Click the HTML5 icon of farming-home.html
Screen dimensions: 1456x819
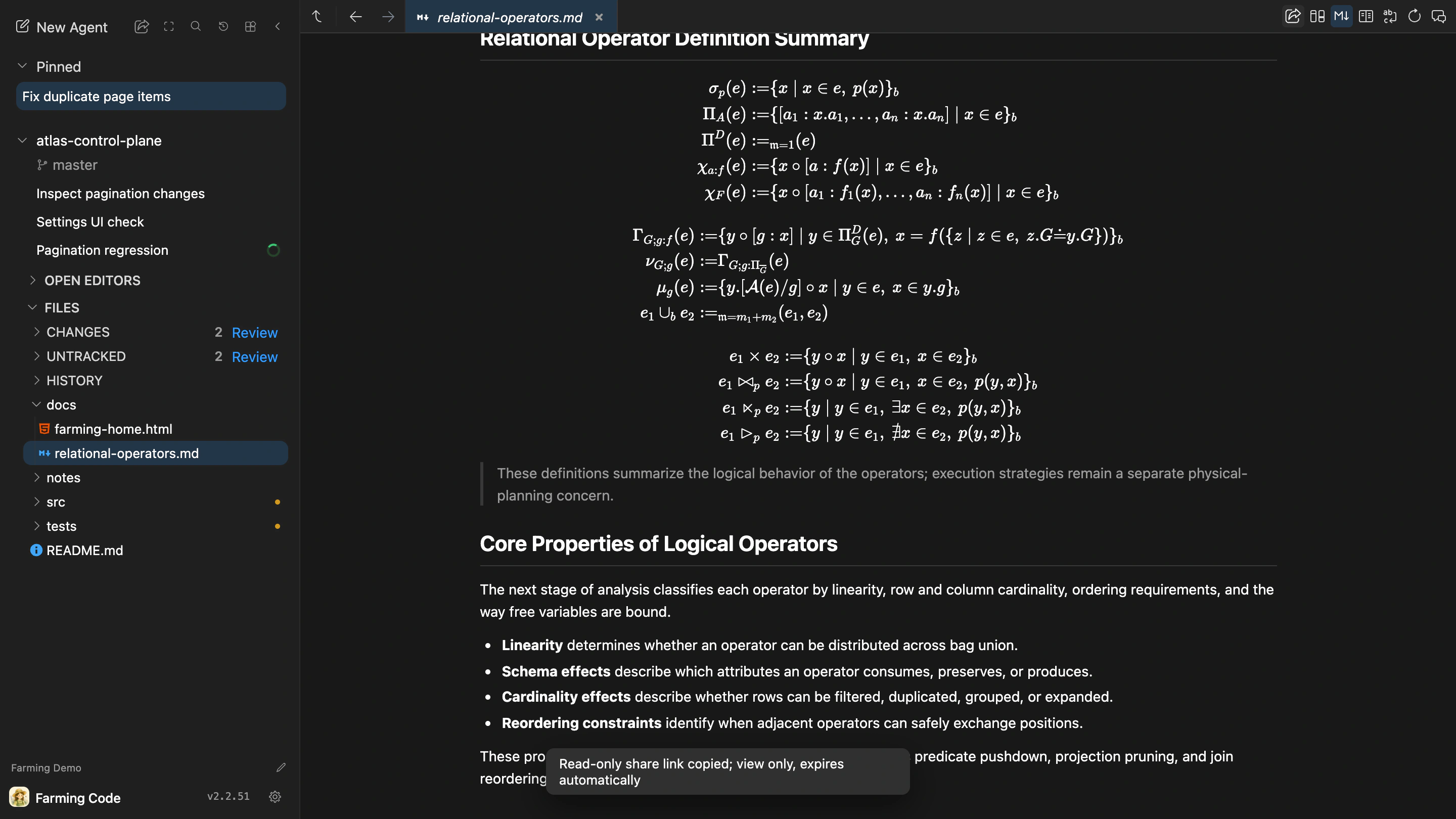[44, 429]
